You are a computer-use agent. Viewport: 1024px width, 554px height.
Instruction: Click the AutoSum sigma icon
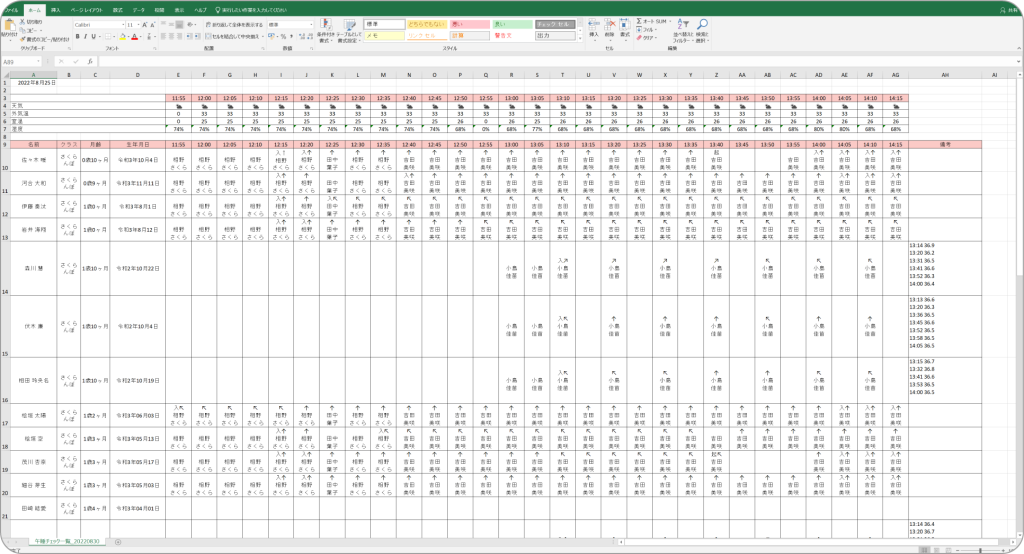pos(639,22)
